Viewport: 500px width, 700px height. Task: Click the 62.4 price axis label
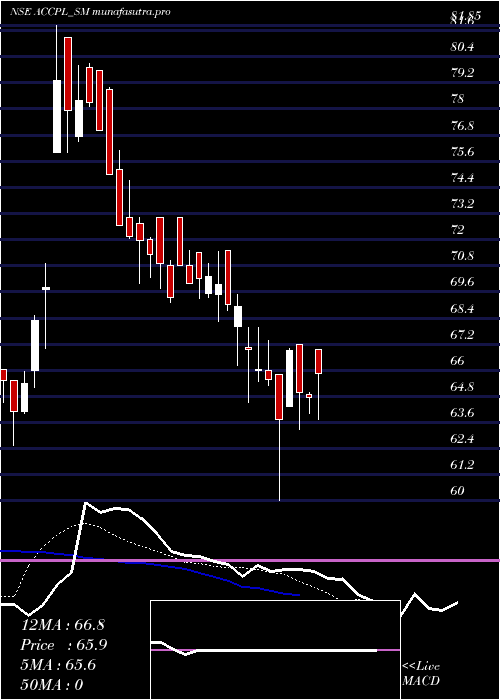[x=464, y=439]
